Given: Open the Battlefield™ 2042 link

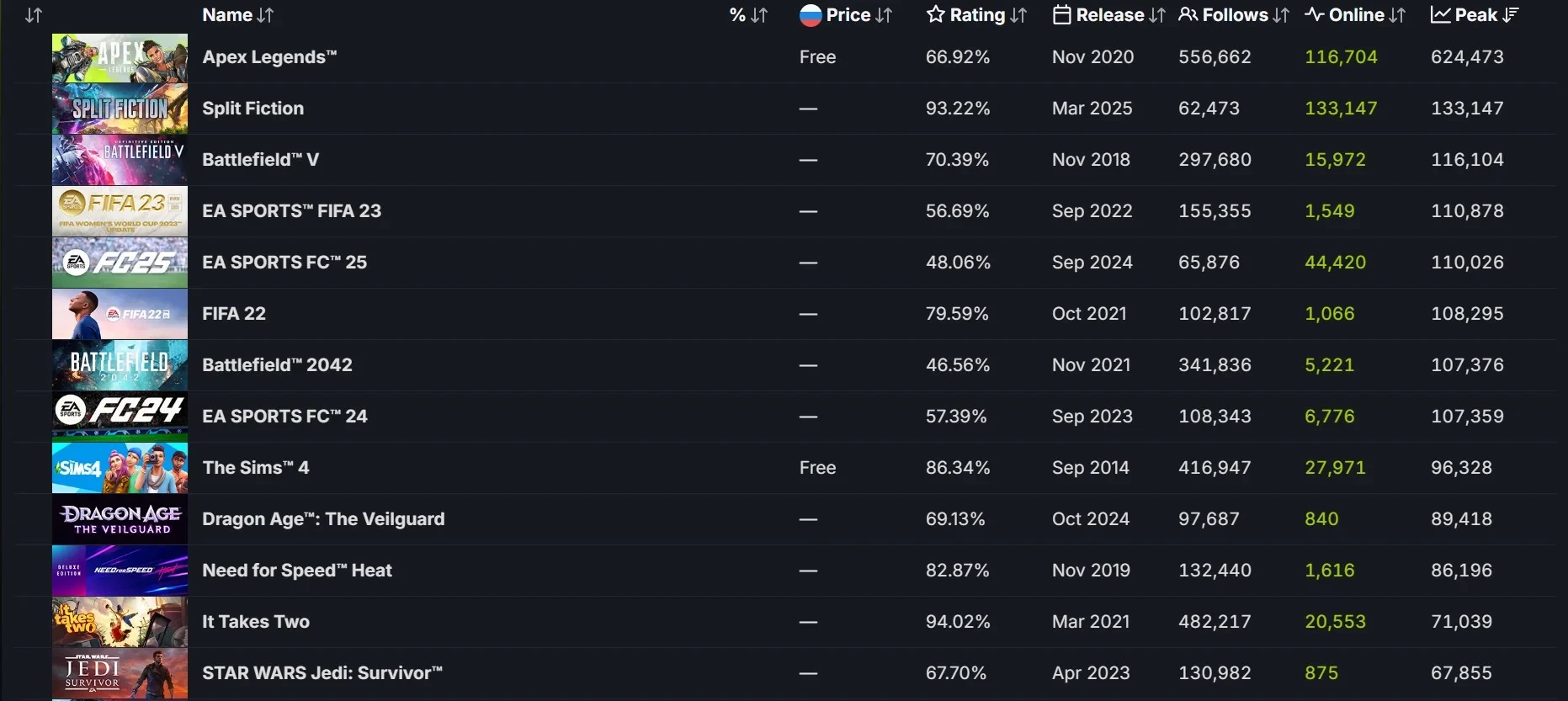Looking at the screenshot, I should pos(277,365).
